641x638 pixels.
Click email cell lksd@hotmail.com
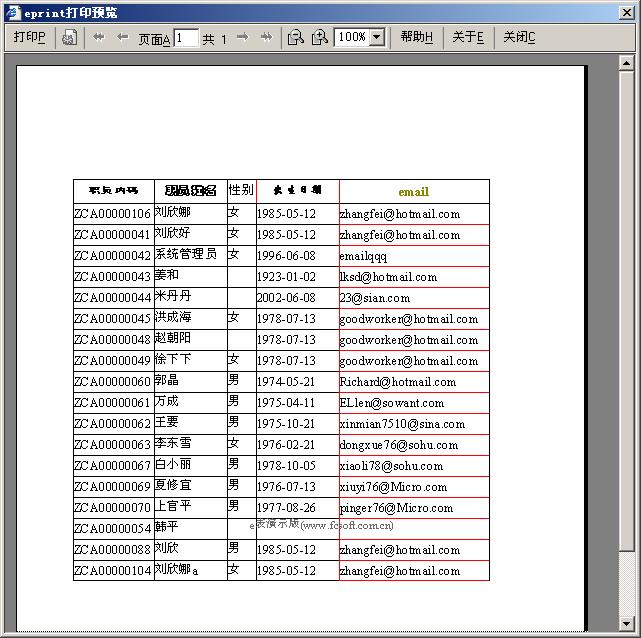pos(414,277)
